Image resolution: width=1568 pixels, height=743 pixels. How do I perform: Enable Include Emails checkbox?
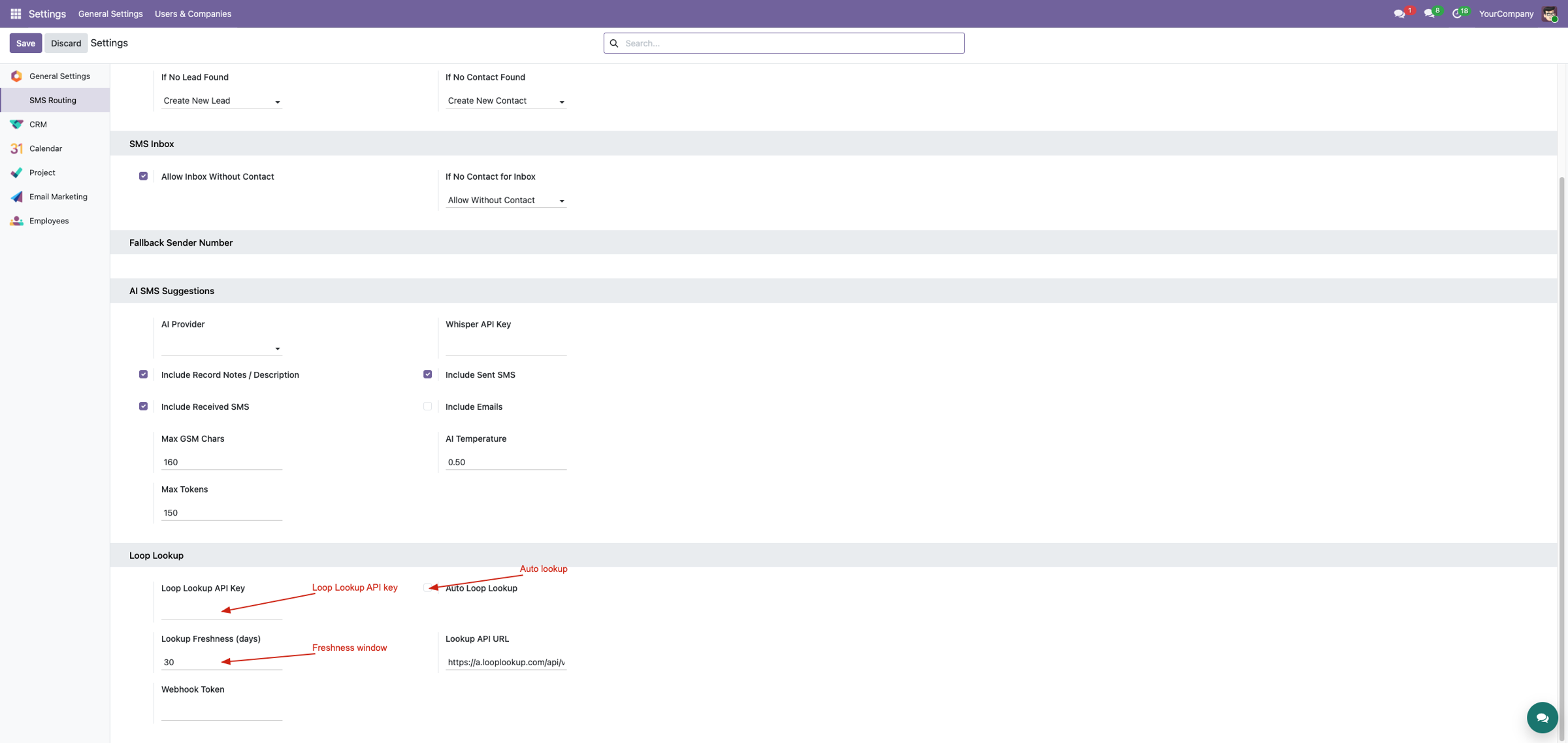[427, 406]
